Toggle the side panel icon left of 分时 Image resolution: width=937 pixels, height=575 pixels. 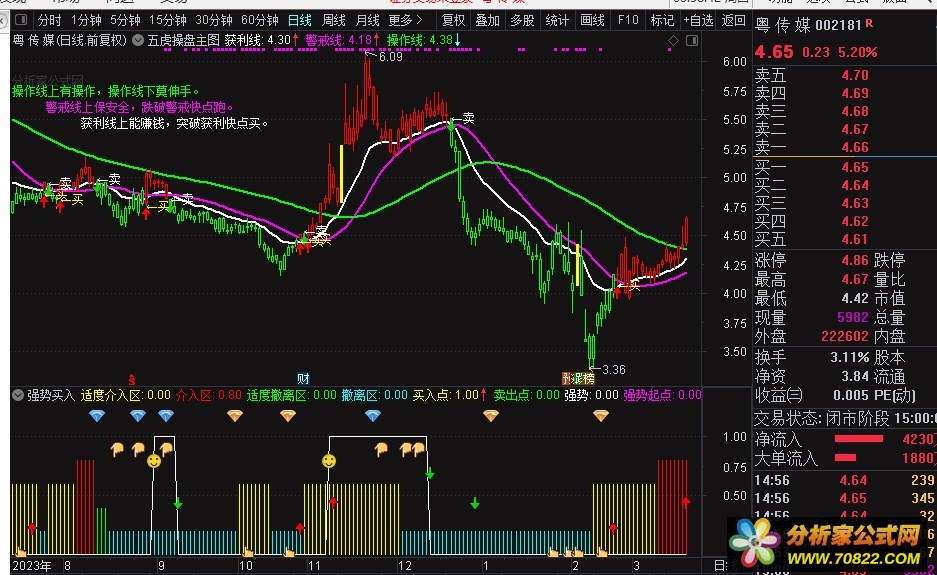(x=21, y=20)
